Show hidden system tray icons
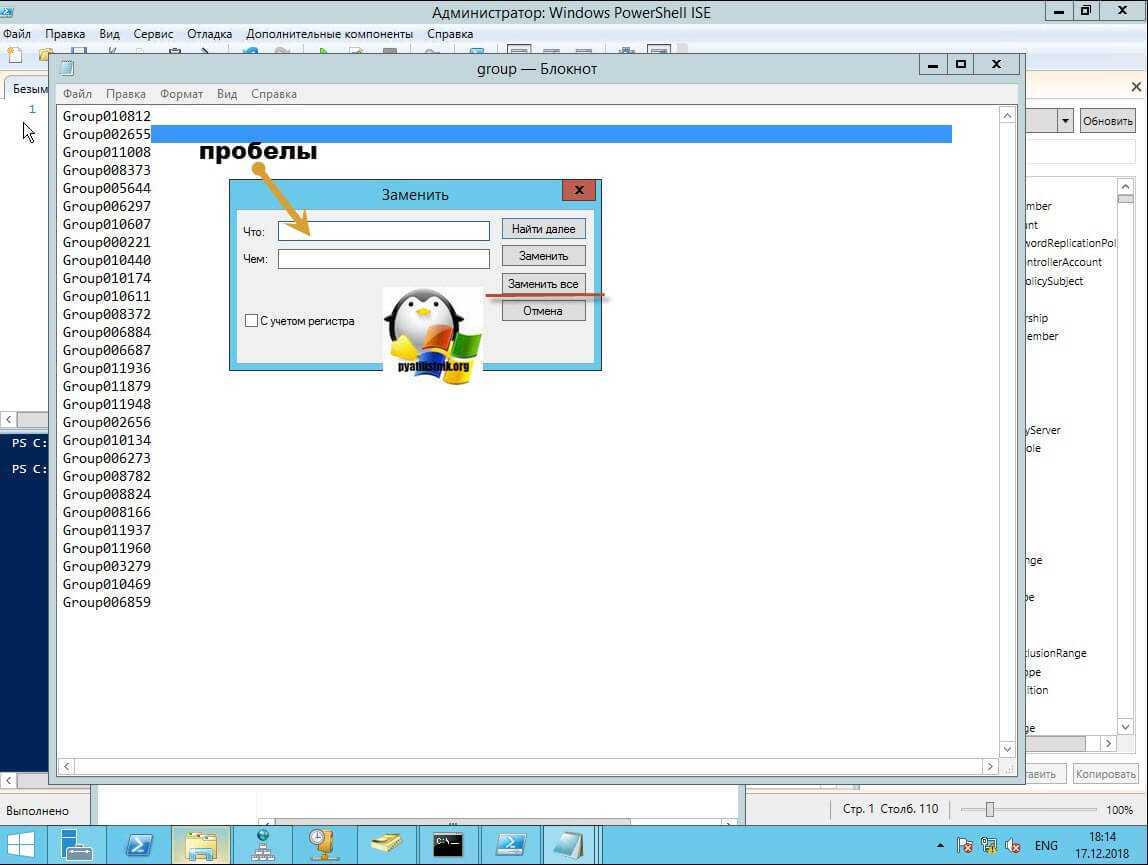1148x865 pixels. coord(940,846)
